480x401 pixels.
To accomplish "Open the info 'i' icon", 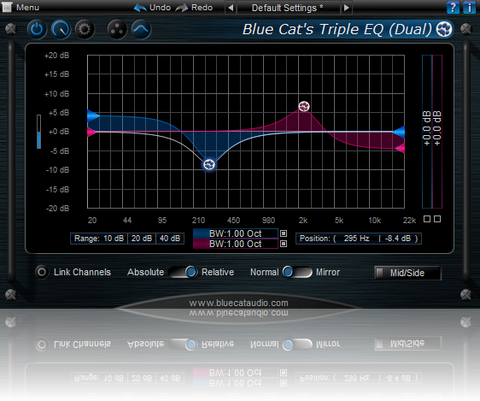I will 469,7.
